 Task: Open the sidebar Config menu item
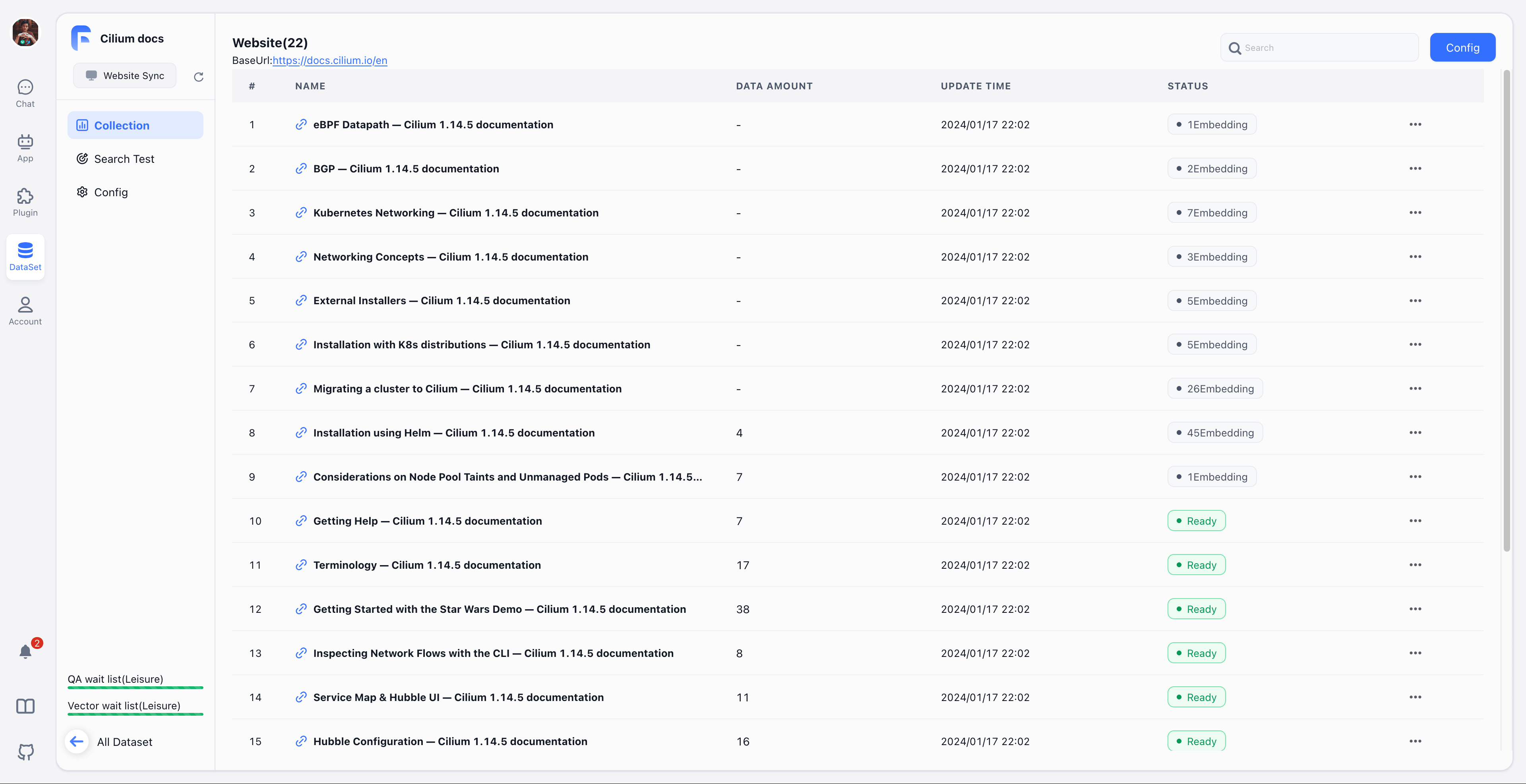111,192
